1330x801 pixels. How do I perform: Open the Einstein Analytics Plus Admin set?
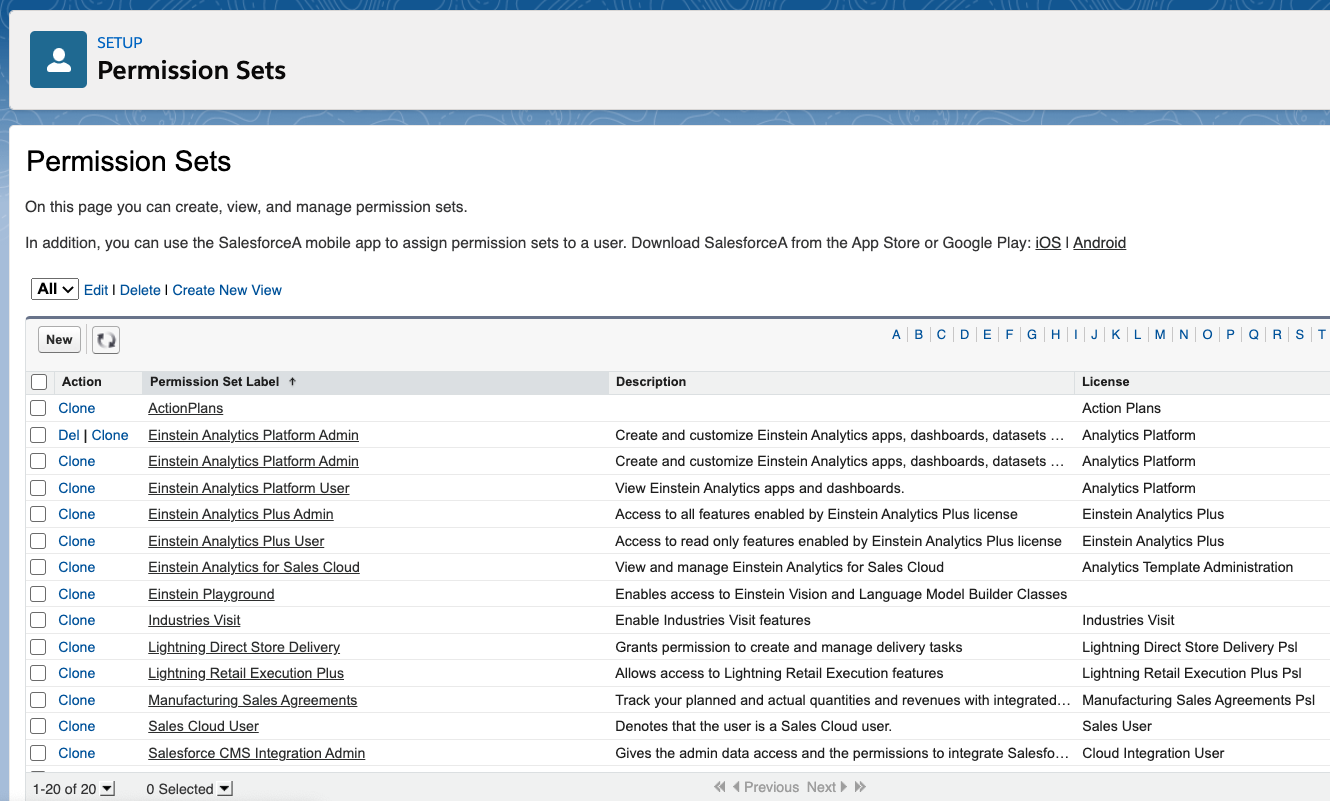pyautogui.click(x=241, y=514)
